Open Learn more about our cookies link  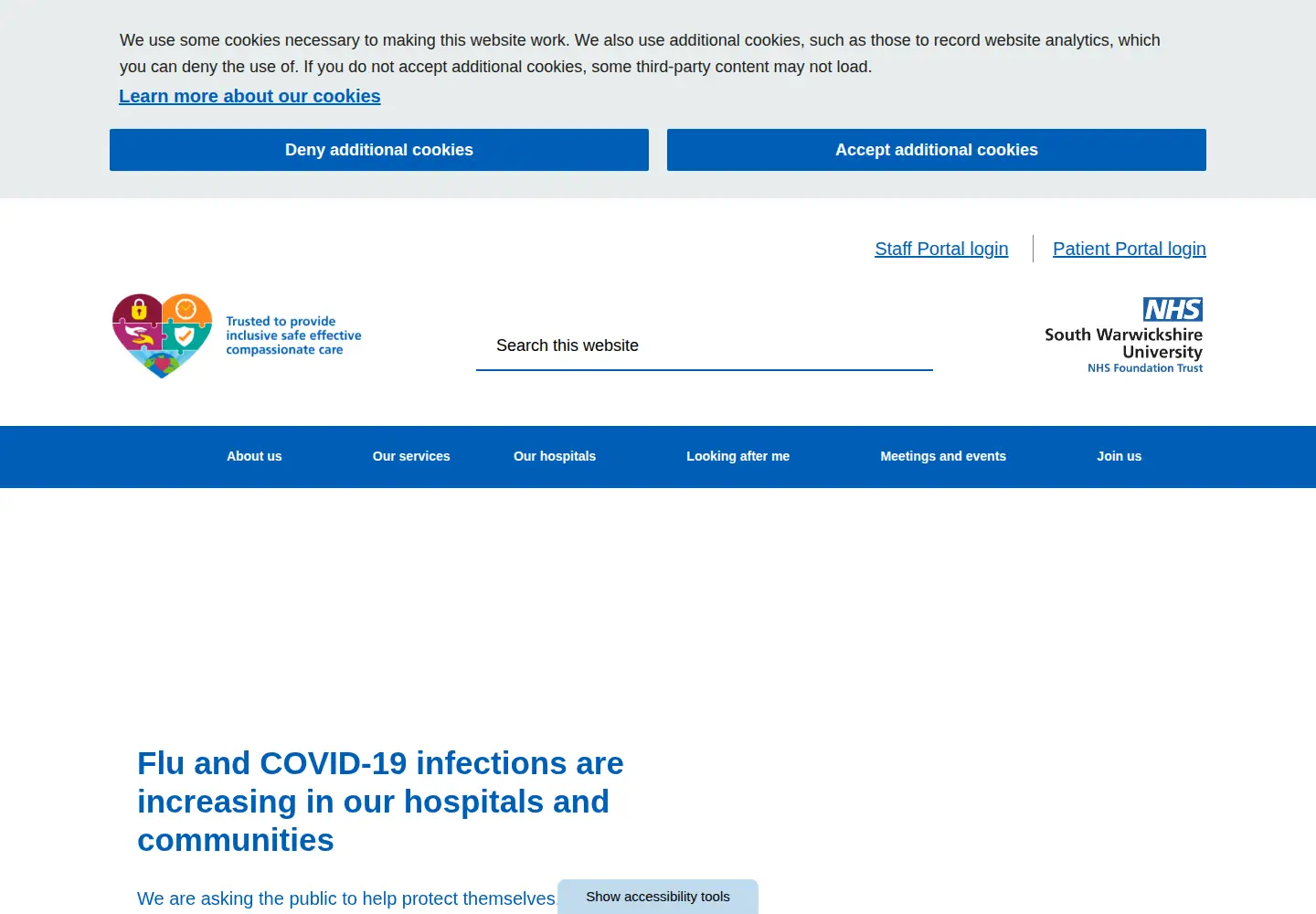249,96
